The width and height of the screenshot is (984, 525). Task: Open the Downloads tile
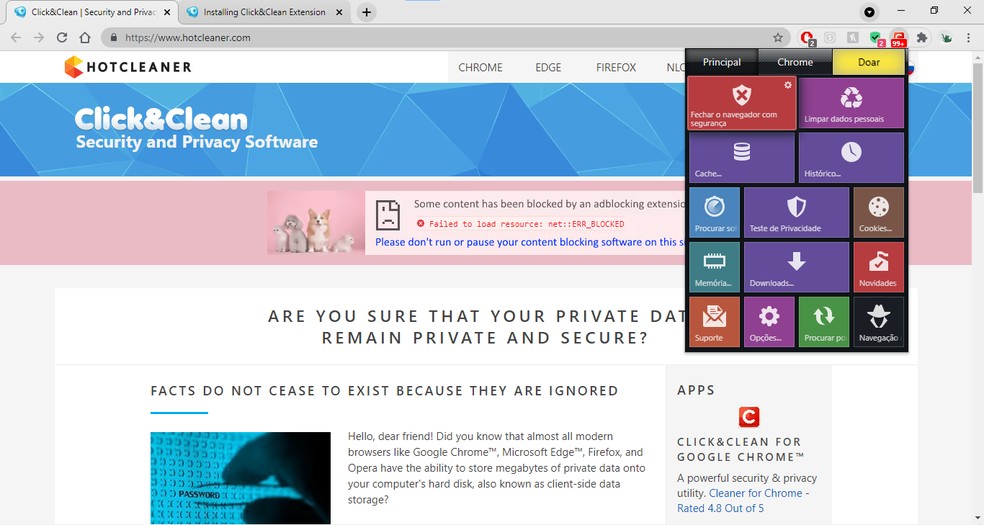point(796,267)
